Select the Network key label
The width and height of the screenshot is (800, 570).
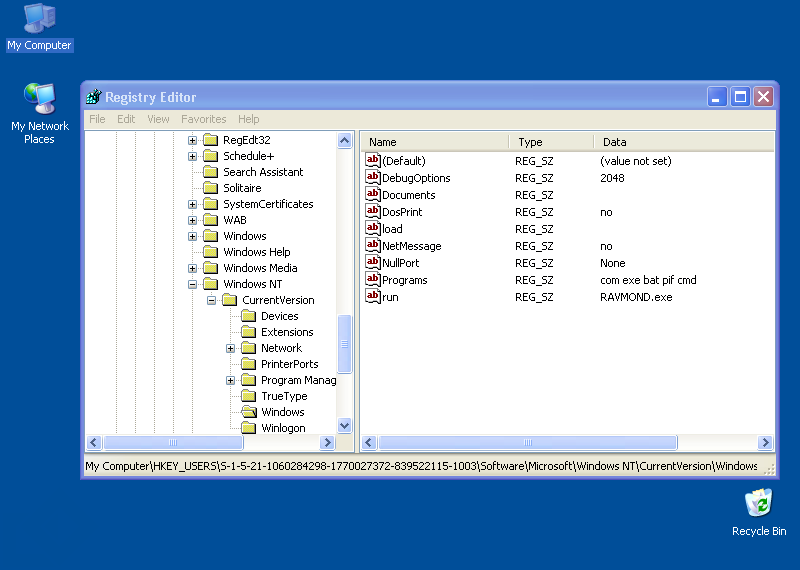coord(282,348)
